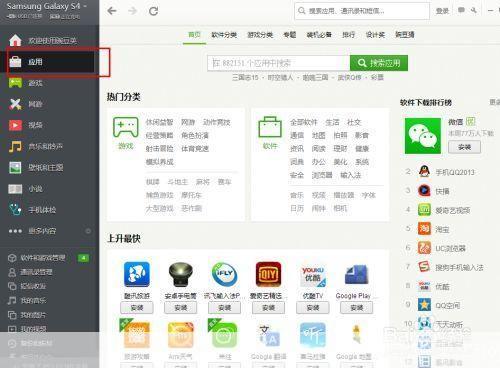
Task: Open the 全部软件 category link
Action: 304,122
